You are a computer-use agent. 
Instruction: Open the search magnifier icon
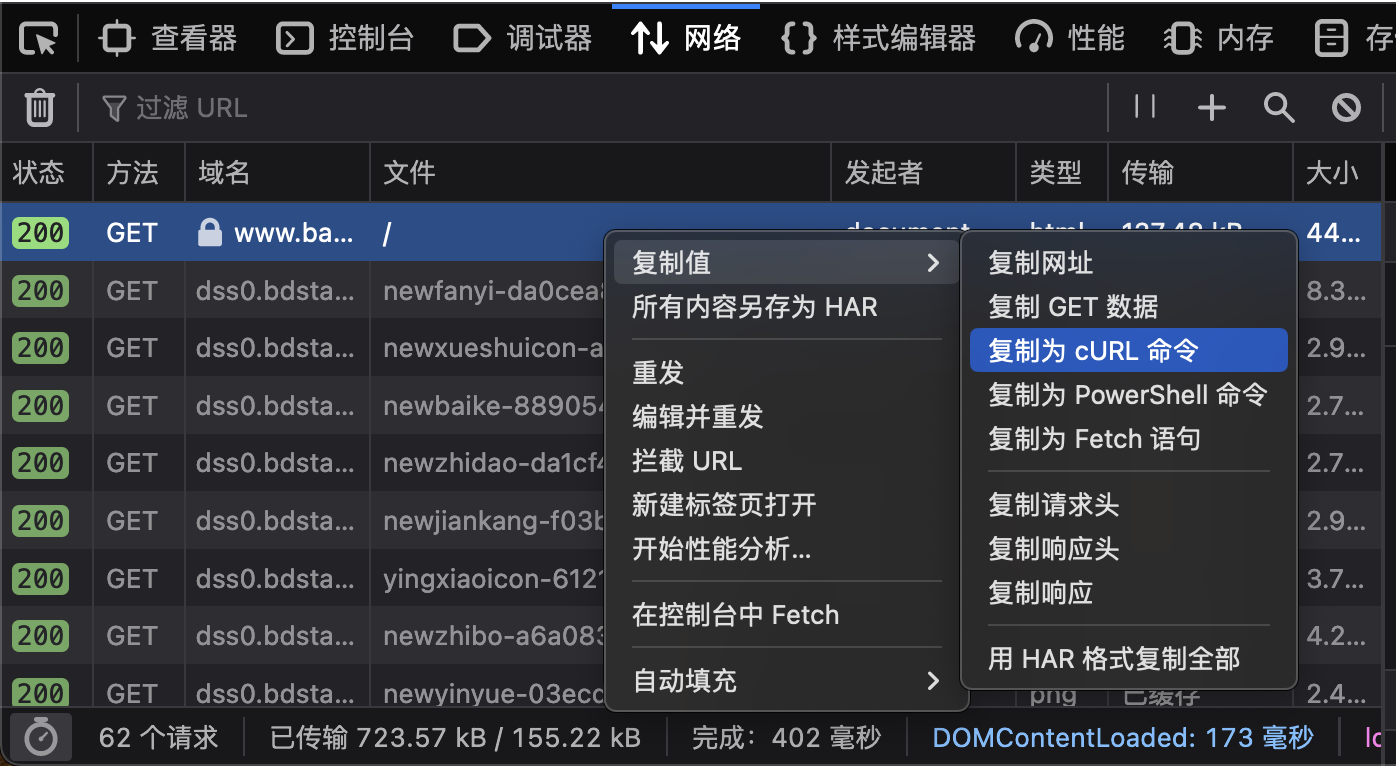[x=1279, y=107]
